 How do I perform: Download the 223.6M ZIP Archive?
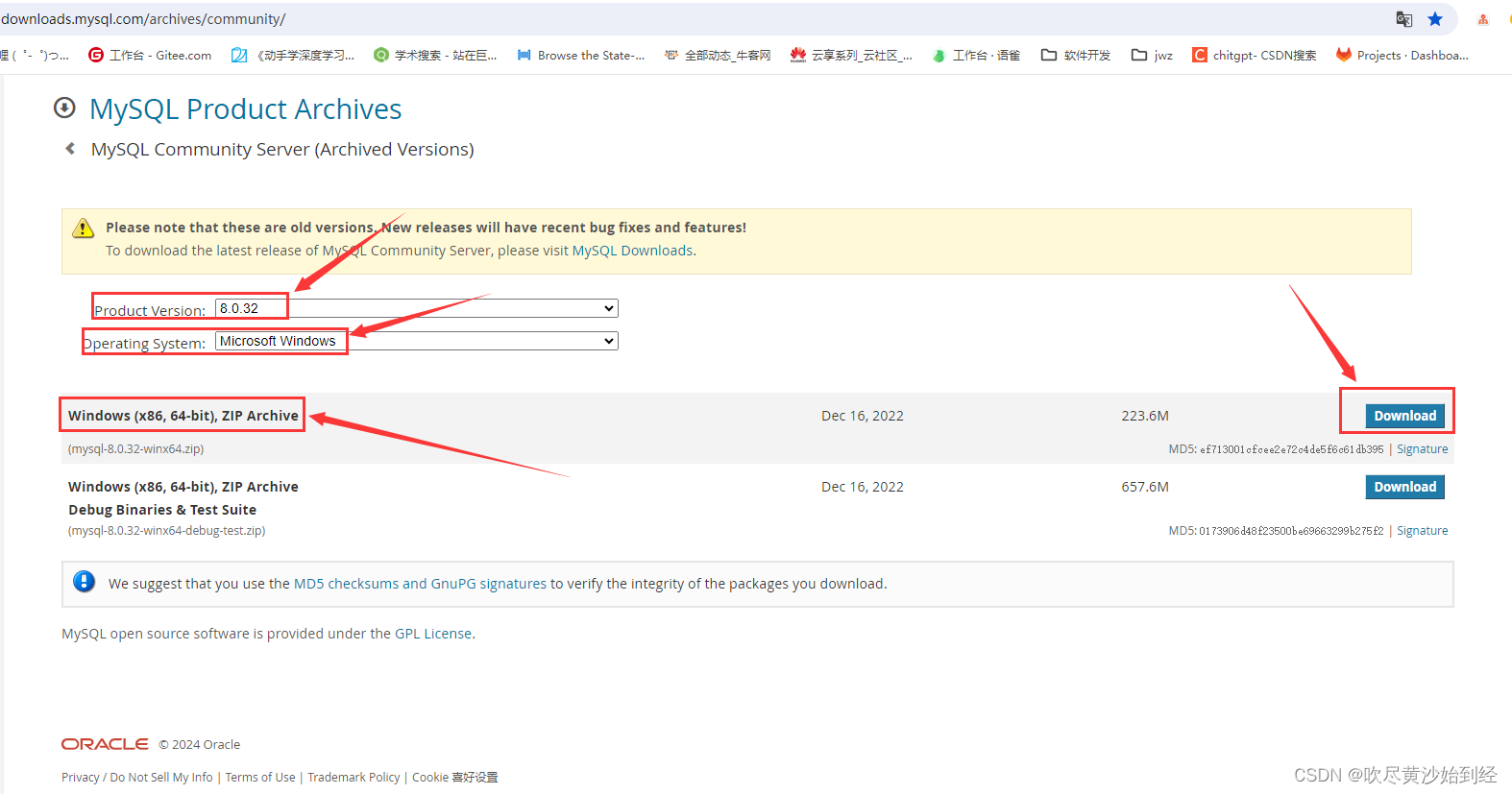1404,416
